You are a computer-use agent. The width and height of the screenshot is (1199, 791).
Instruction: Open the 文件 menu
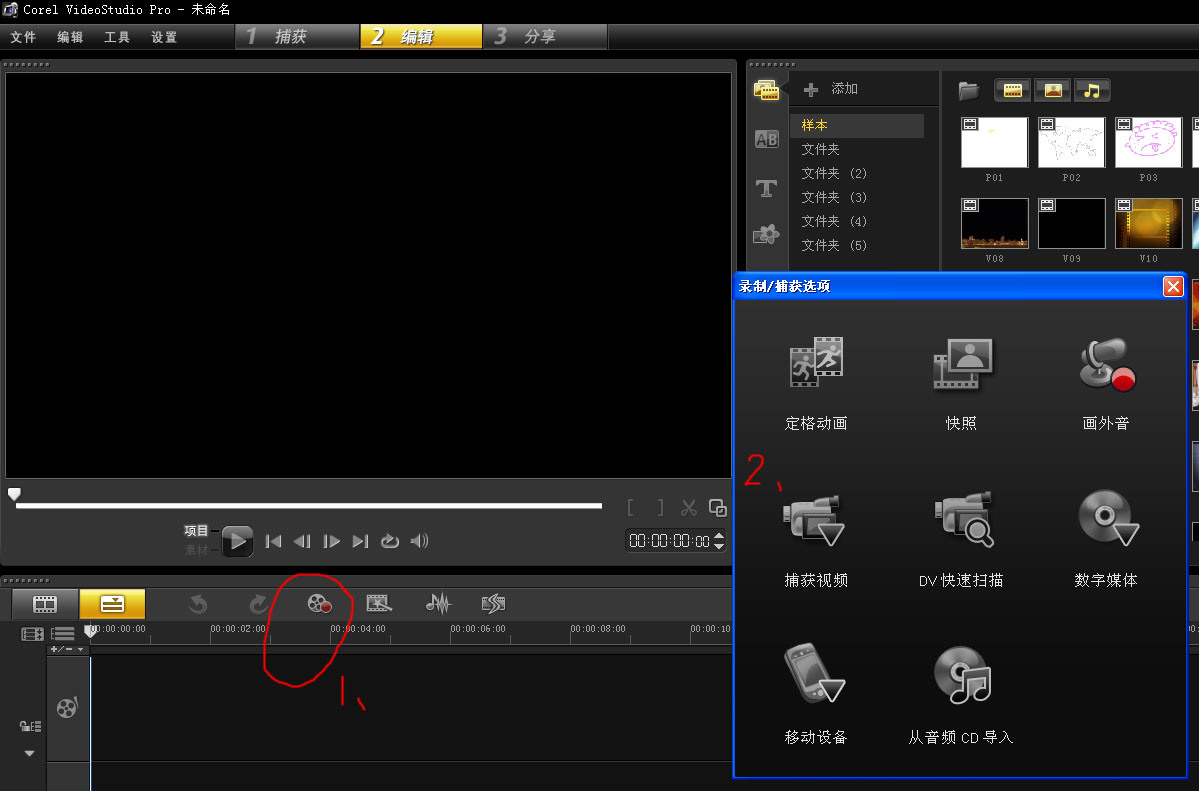[x=23, y=37]
